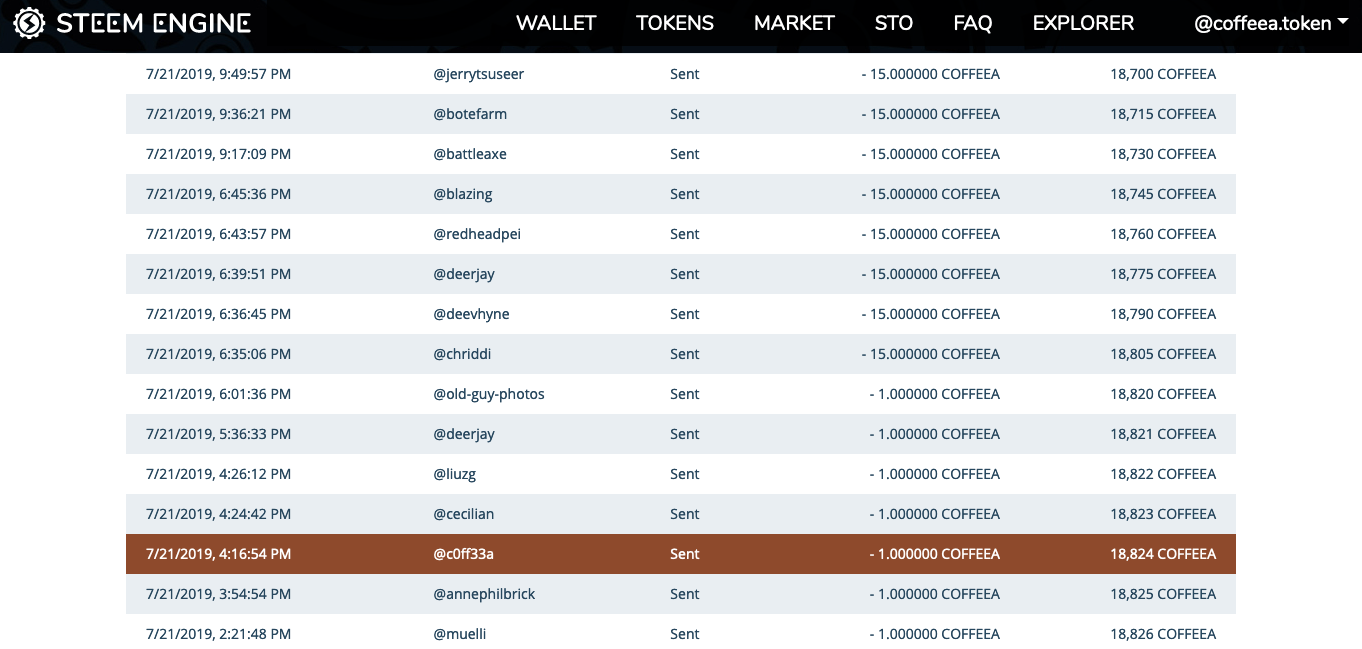Viewport: 1362px width, 649px height.
Task: Click balance 18,825 COFFEEA
Action: point(1163,594)
